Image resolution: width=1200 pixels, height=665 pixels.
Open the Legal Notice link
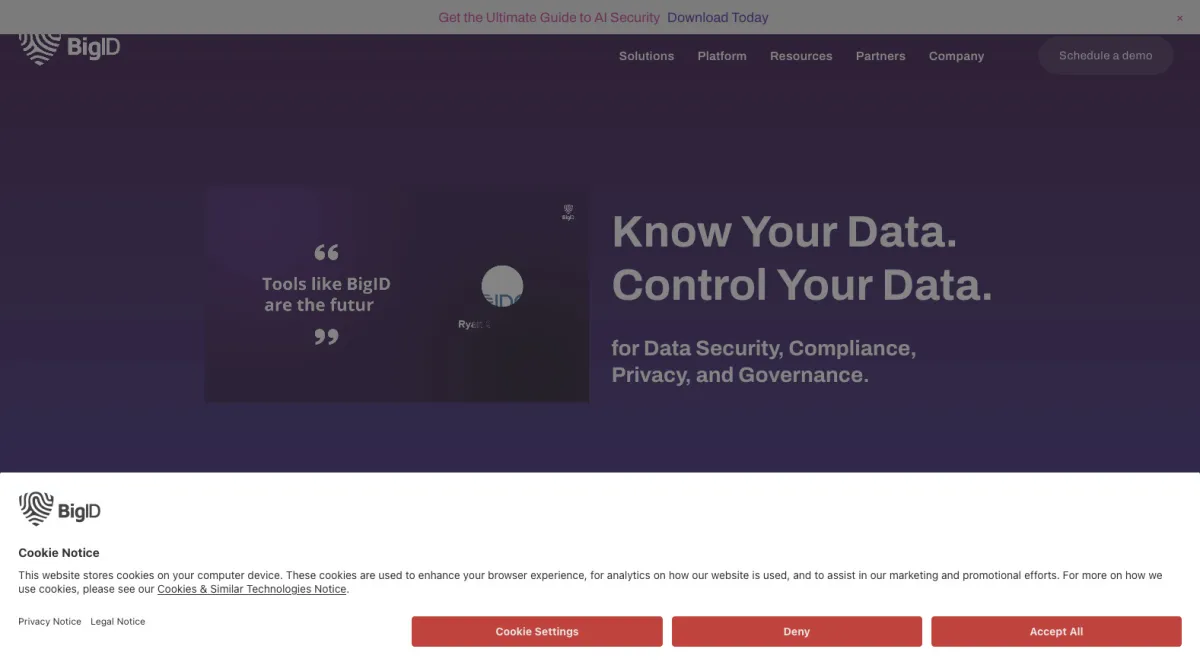pyautogui.click(x=118, y=622)
